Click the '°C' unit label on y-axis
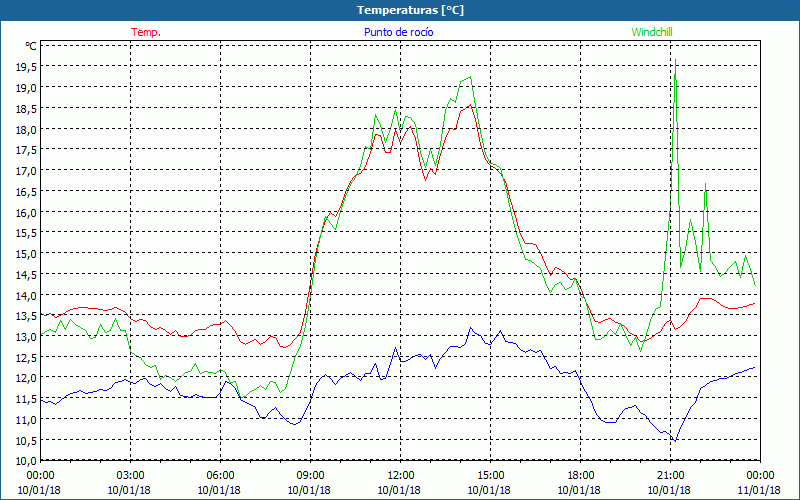The width and height of the screenshot is (800, 500). [x=31, y=46]
